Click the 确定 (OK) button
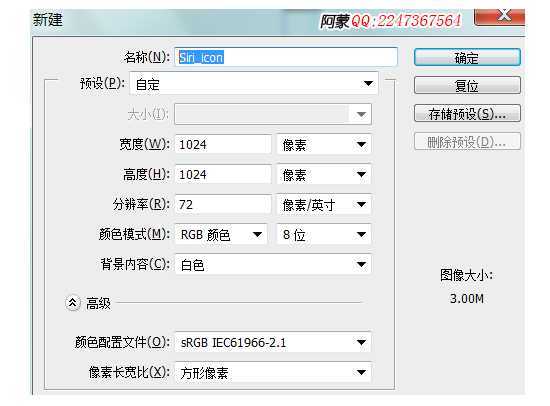Screen dimensions: 550x406 click(x=467, y=58)
